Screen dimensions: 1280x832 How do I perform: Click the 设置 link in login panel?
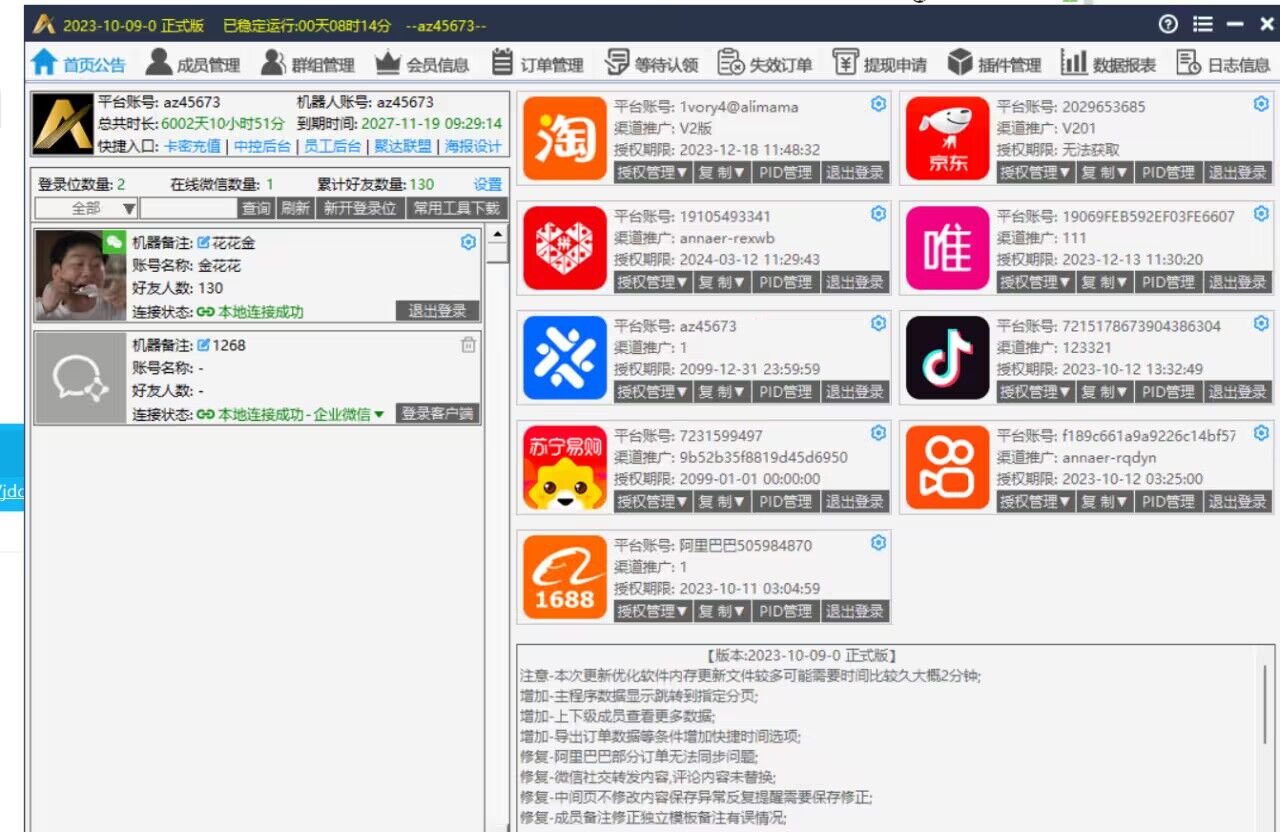click(x=488, y=184)
